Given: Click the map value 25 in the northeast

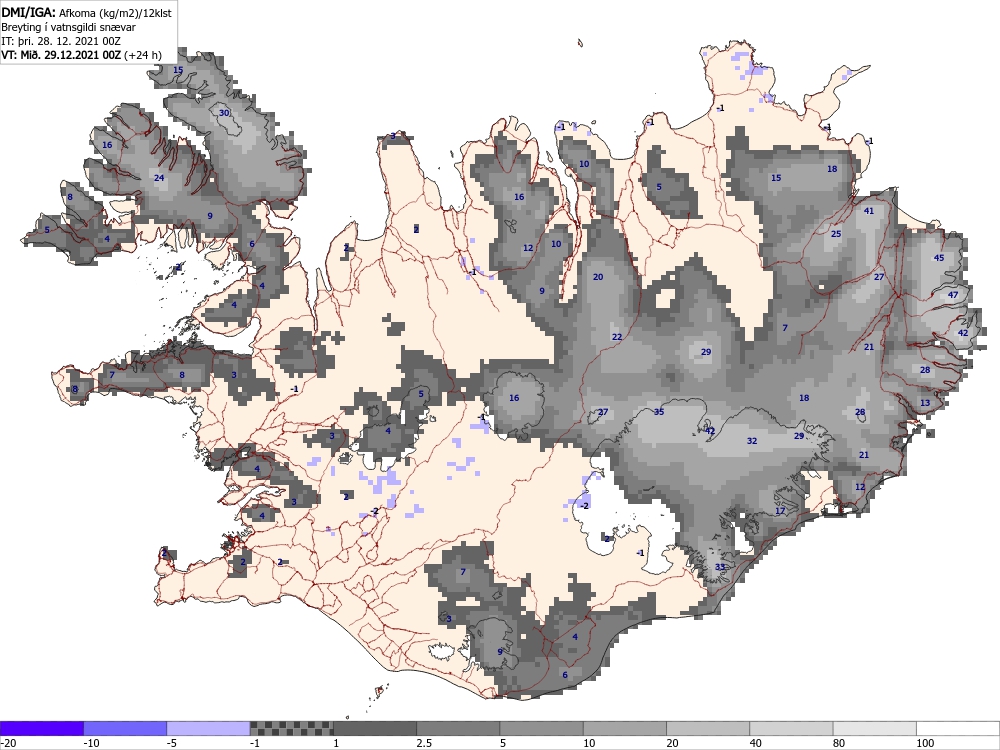Looking at the screenshot, I should pyautogui.click(x=836, y=233).
